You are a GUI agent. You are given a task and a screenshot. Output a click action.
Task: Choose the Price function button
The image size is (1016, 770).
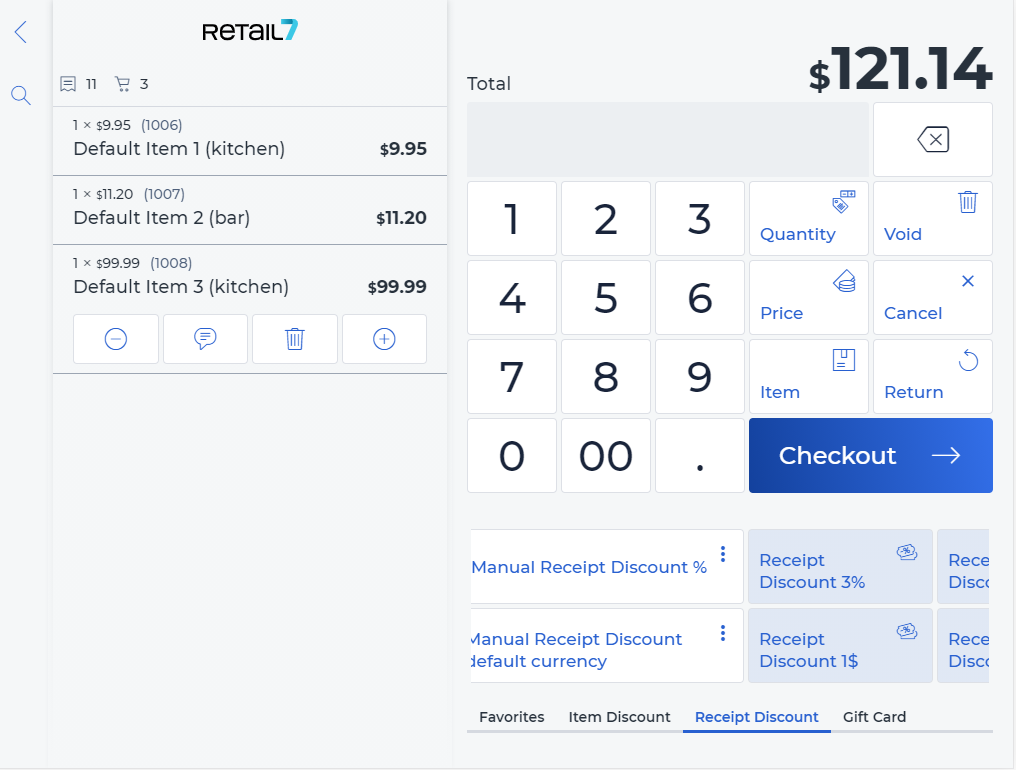click(809, 298)
